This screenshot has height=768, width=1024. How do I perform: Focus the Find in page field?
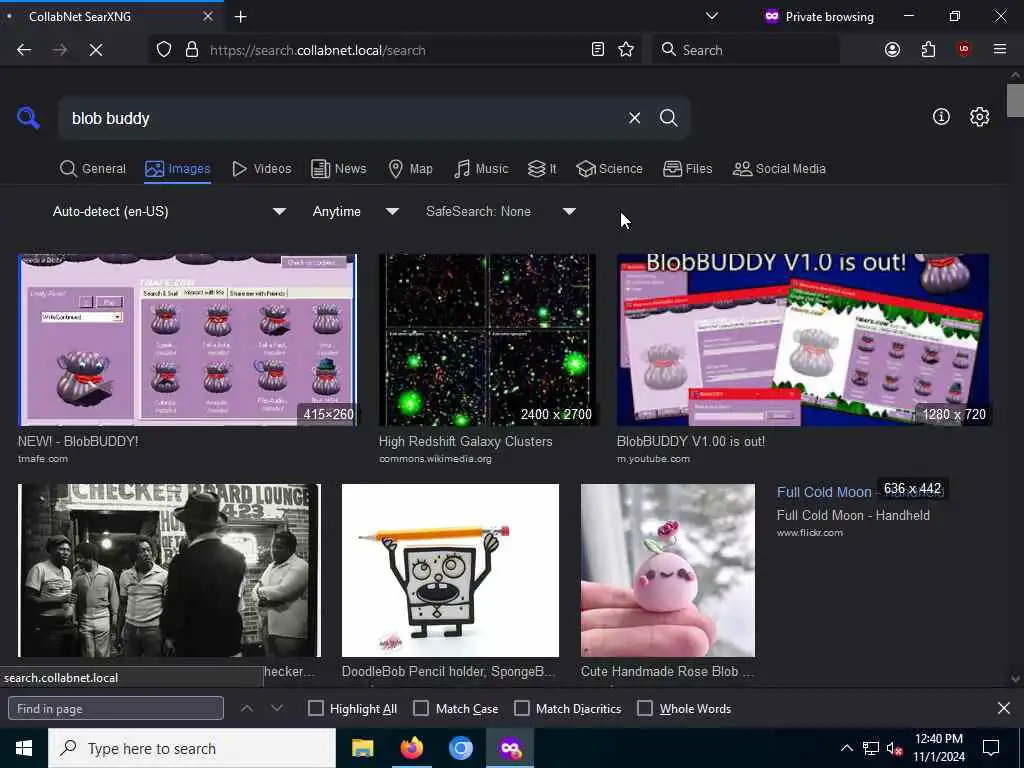(x=116, y=709)
